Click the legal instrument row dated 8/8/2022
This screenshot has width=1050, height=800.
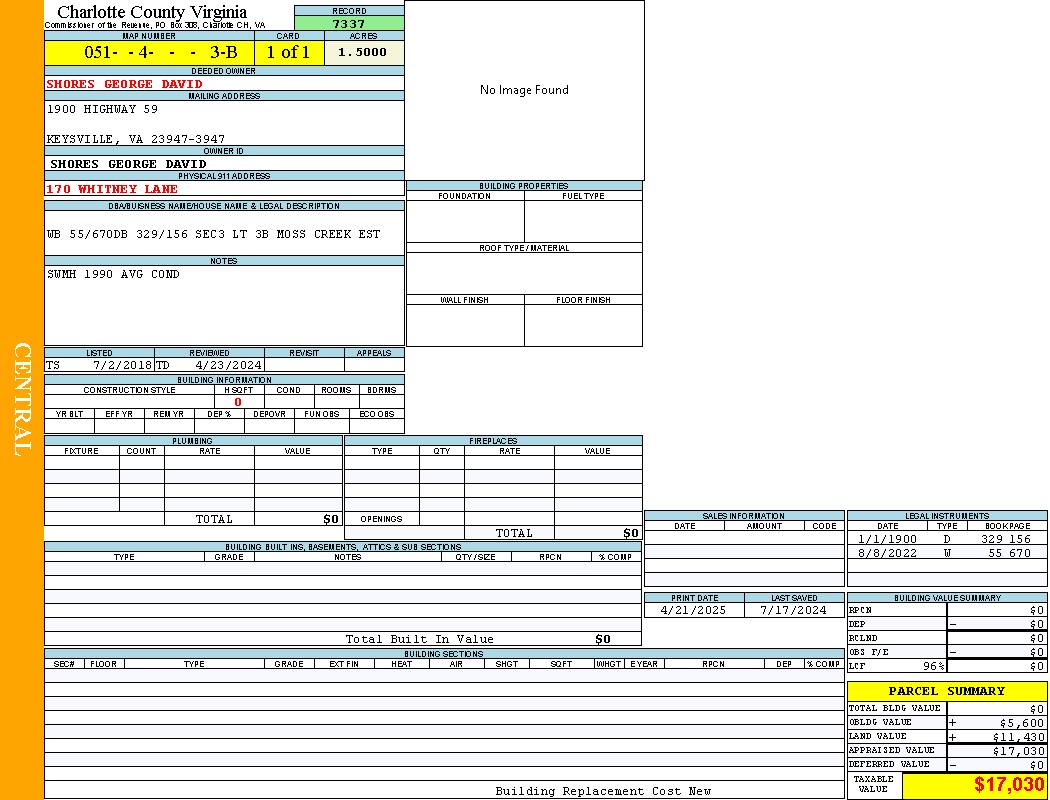click(946, 553)
